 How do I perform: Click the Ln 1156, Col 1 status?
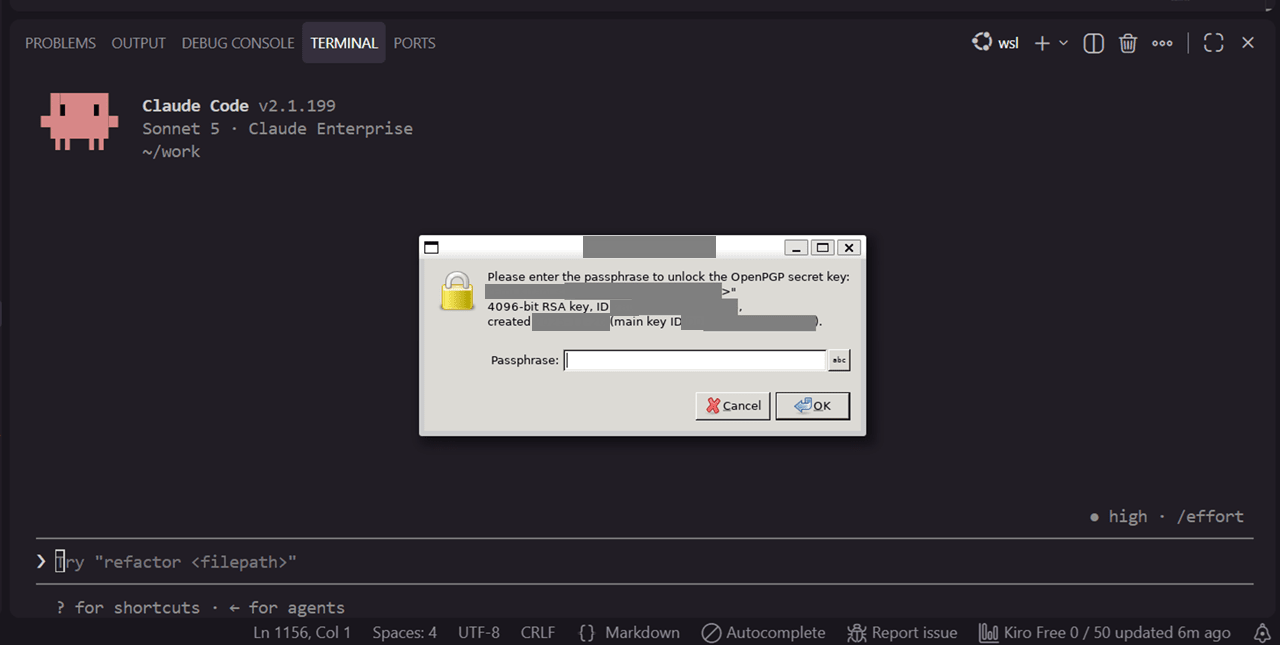(x=302, y=633)
